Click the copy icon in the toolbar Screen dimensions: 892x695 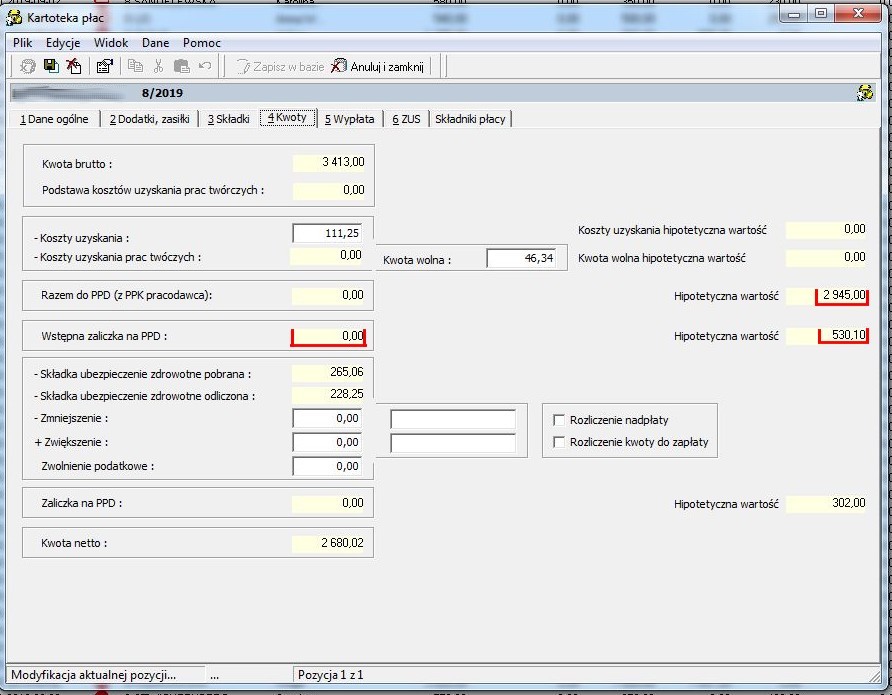(135, 66)
